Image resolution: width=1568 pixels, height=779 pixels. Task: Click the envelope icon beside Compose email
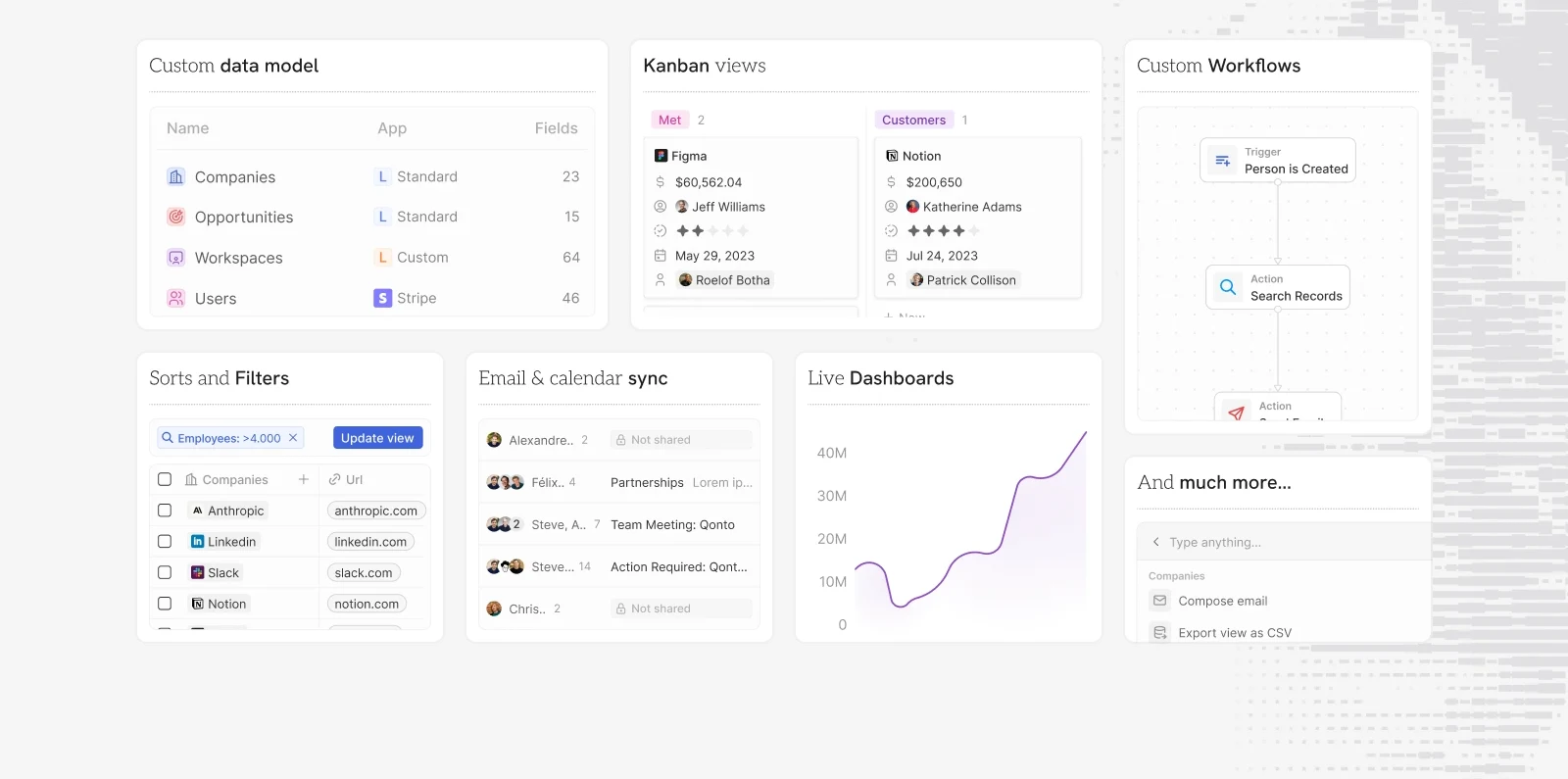(1160, 601)
